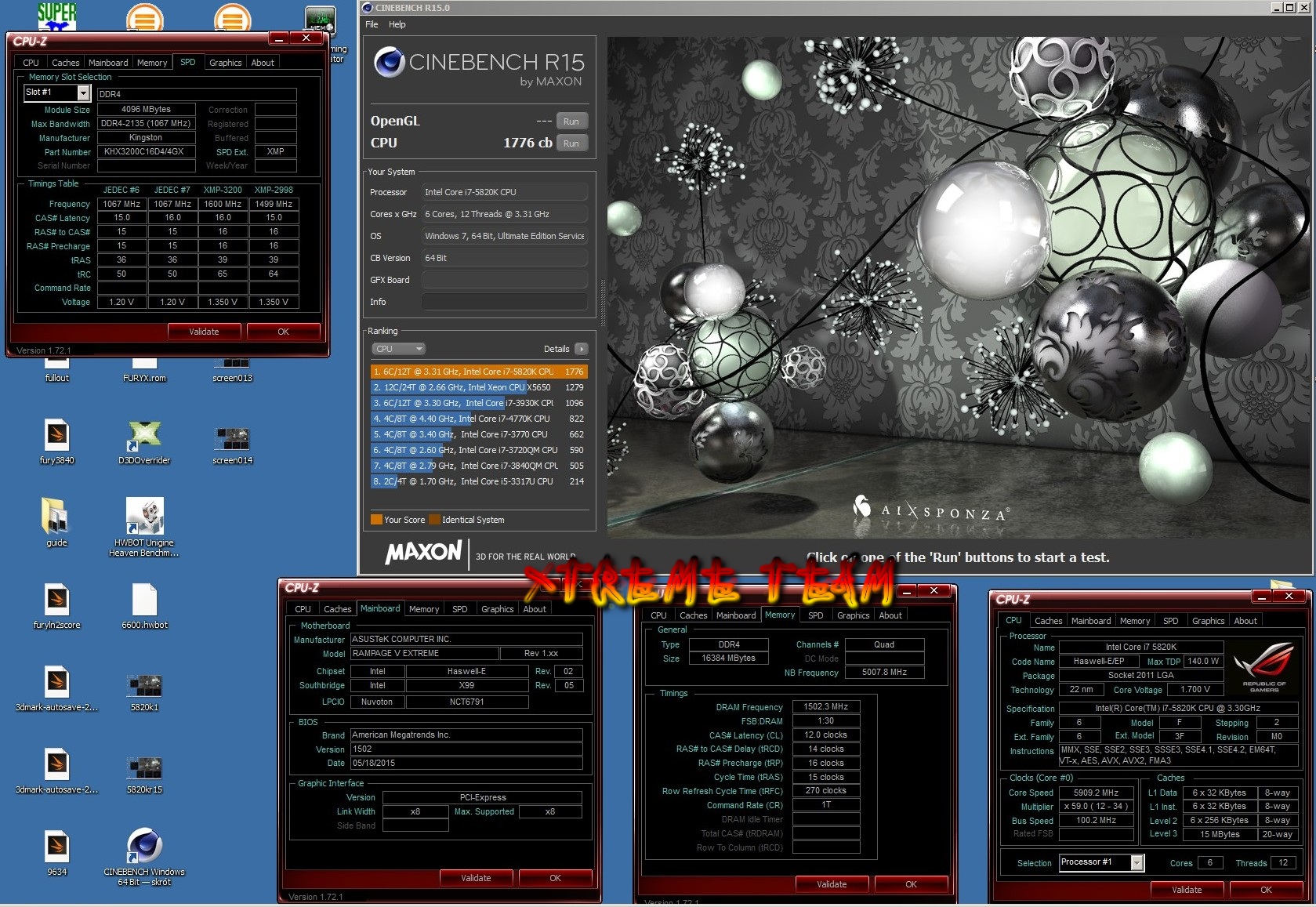Open the FURYX.rom desktop file
The height and width of the screenshot is (907, 1316).
144,370
